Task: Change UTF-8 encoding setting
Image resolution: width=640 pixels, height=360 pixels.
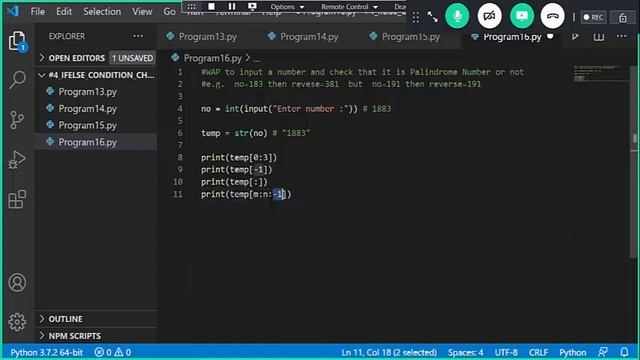Action: point(506,352)
